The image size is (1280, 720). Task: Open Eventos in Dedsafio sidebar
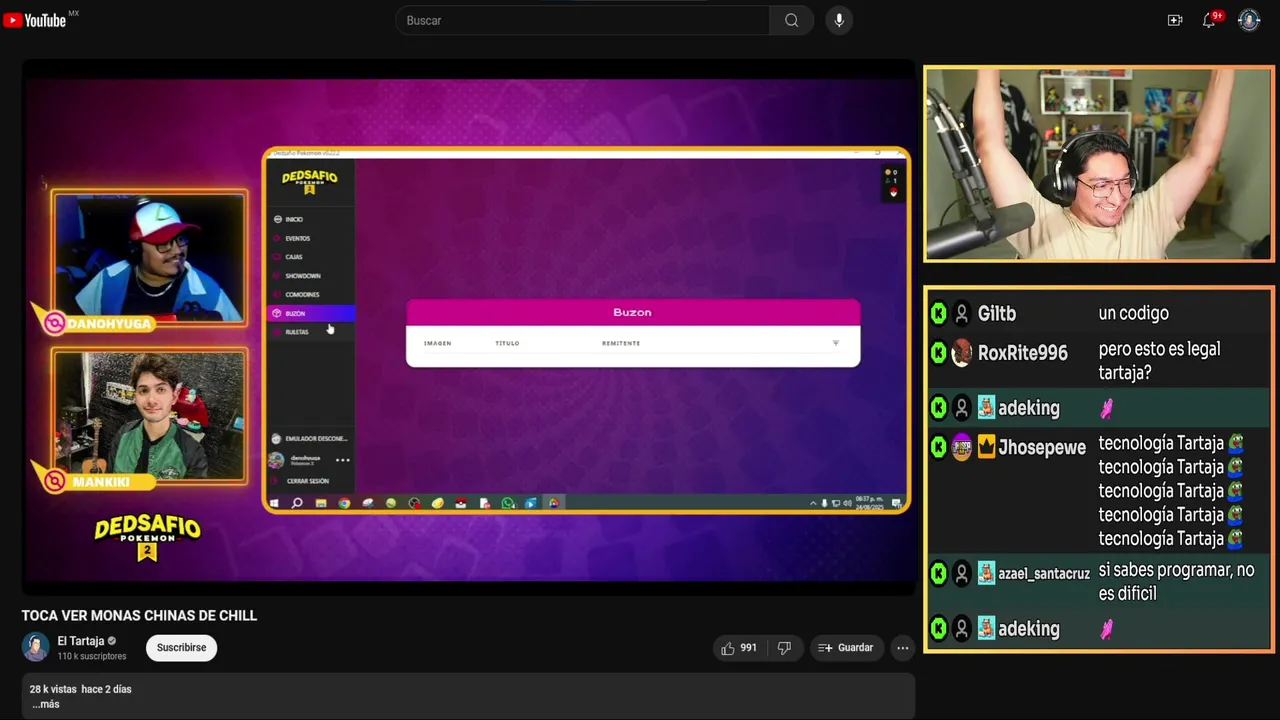coord(297,238)
